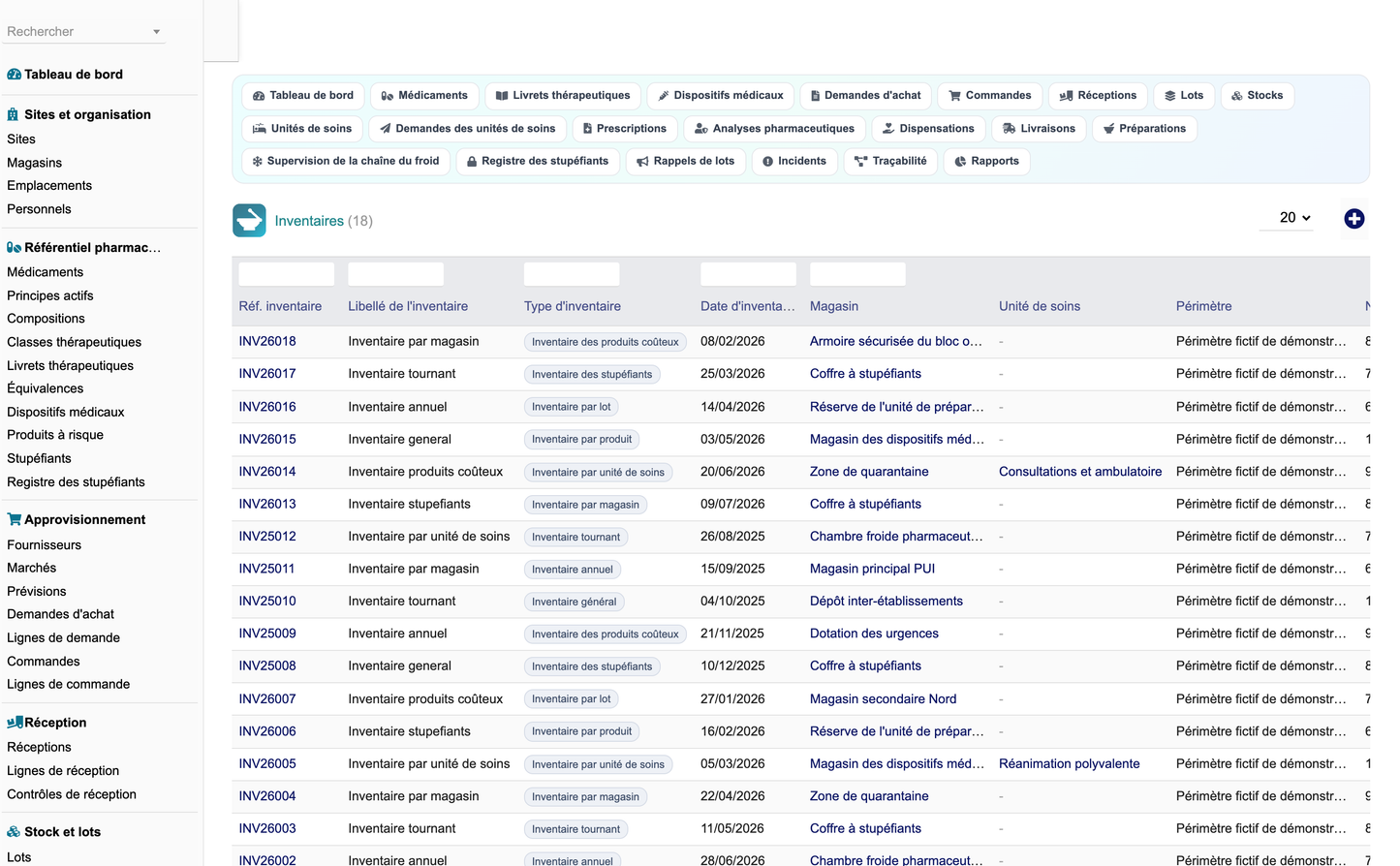Open Stocks toolbar button
The image size is (1400, 866).
pos(1257,96)
